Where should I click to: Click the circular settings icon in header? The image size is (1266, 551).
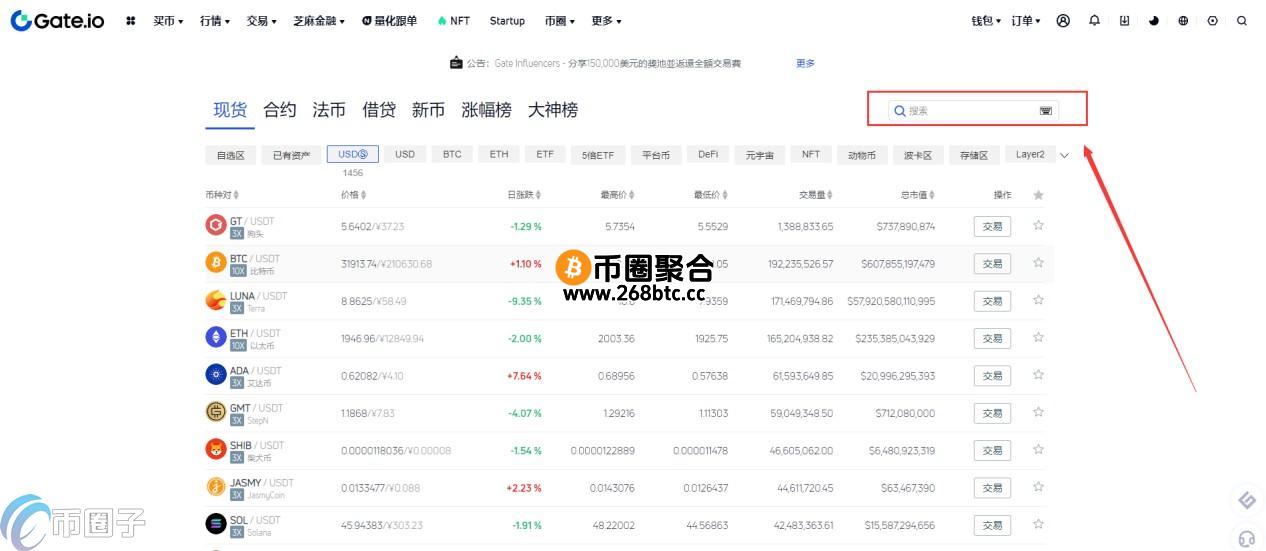(1213, 20)
